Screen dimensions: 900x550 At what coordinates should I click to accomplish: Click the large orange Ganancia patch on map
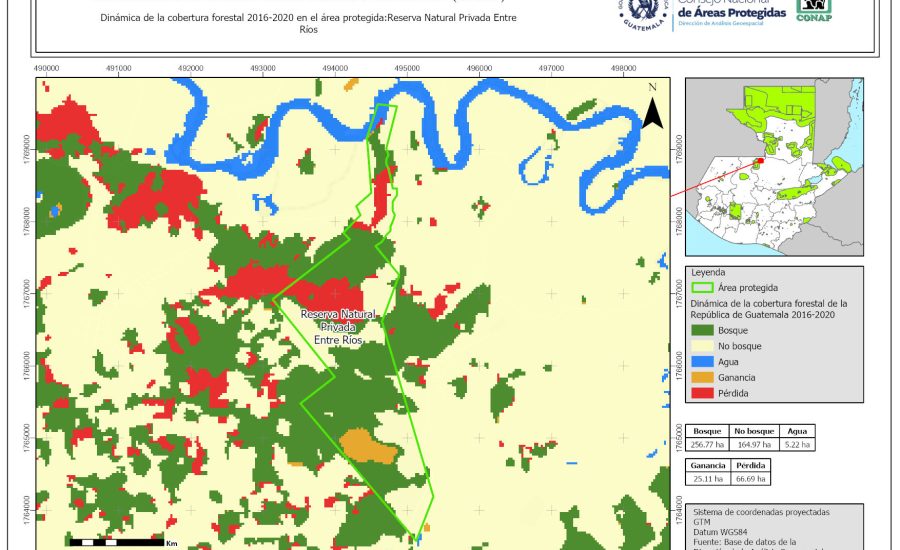358,443
